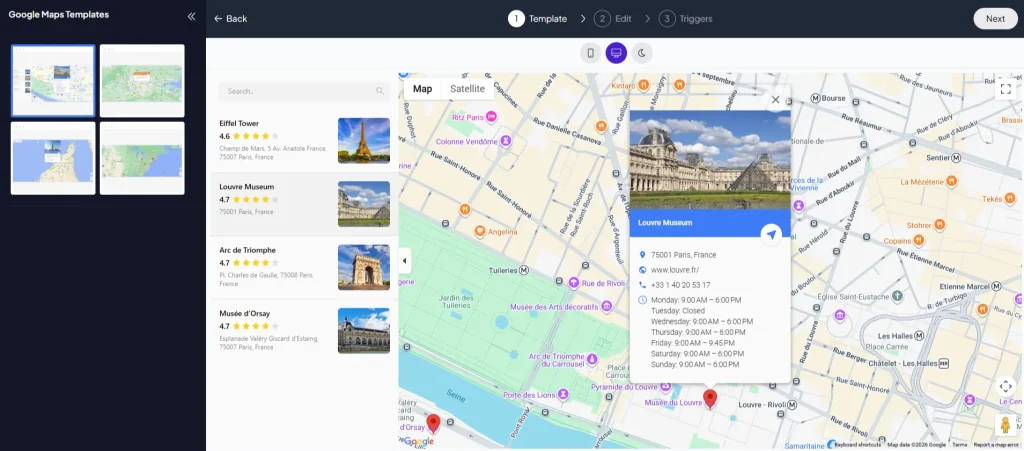Select the Map view tab
The image size is (1024, 451).
(422, 89)
